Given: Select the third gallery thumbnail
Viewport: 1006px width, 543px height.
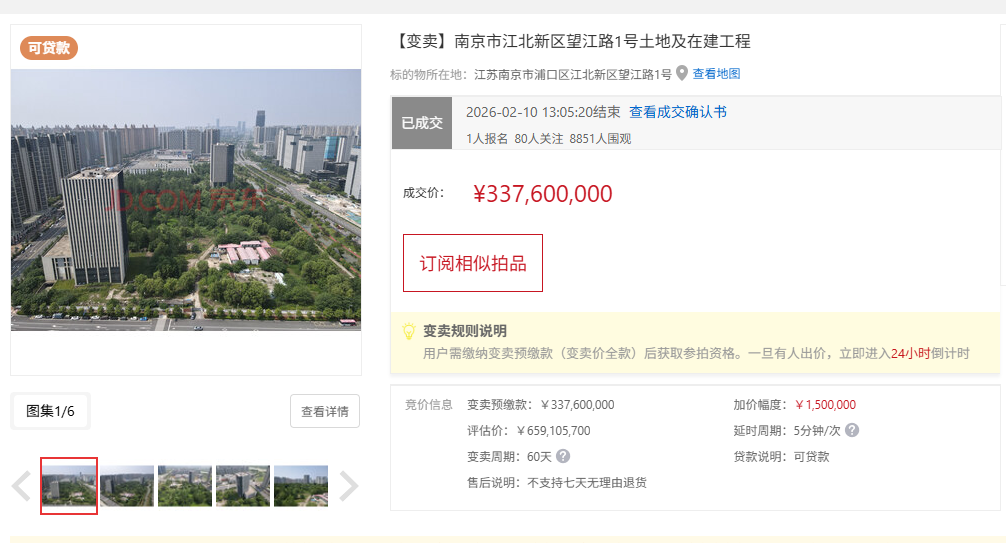Looking at the screenshot, I should 185,486.
